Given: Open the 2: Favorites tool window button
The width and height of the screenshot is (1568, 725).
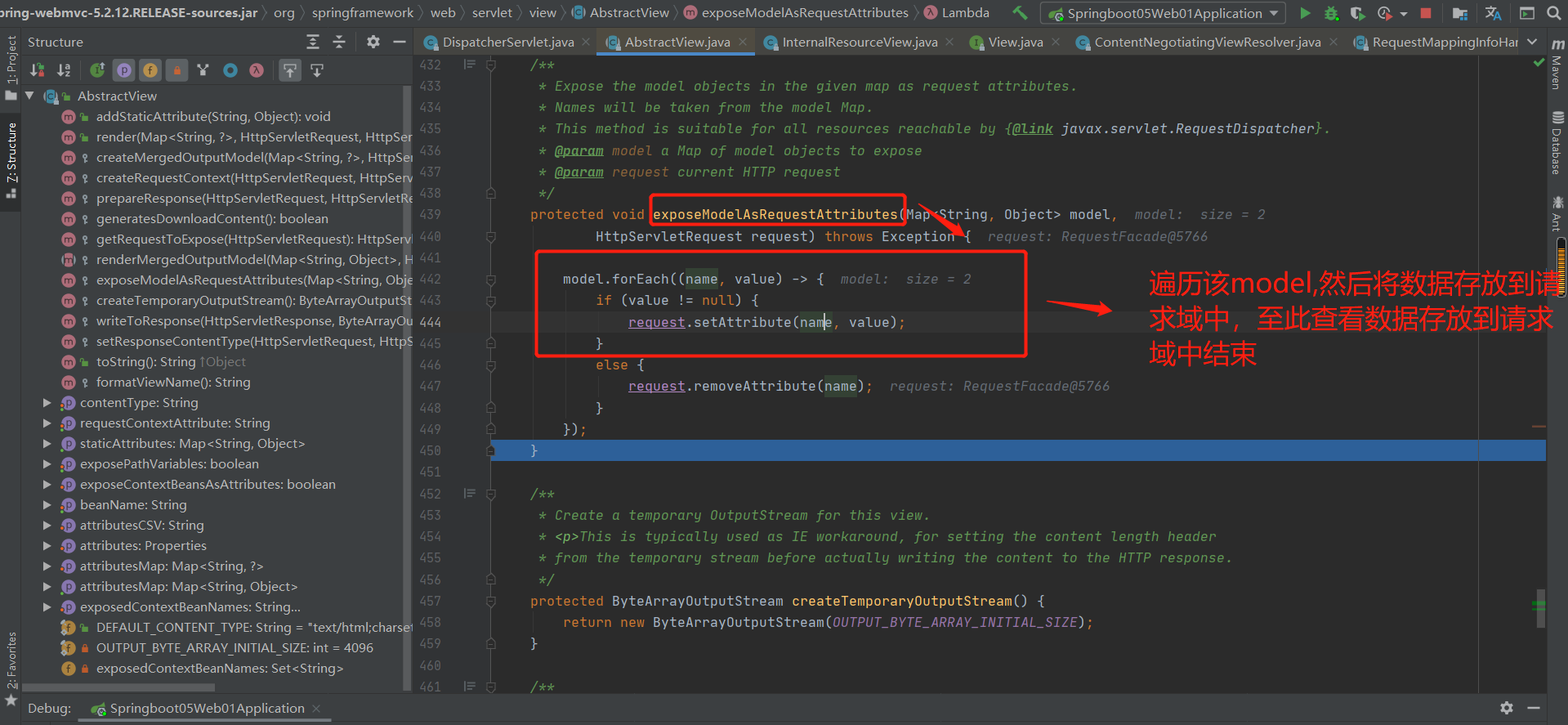Looking at the screenshot, I should pyautogui.click(x=11, y=668).
